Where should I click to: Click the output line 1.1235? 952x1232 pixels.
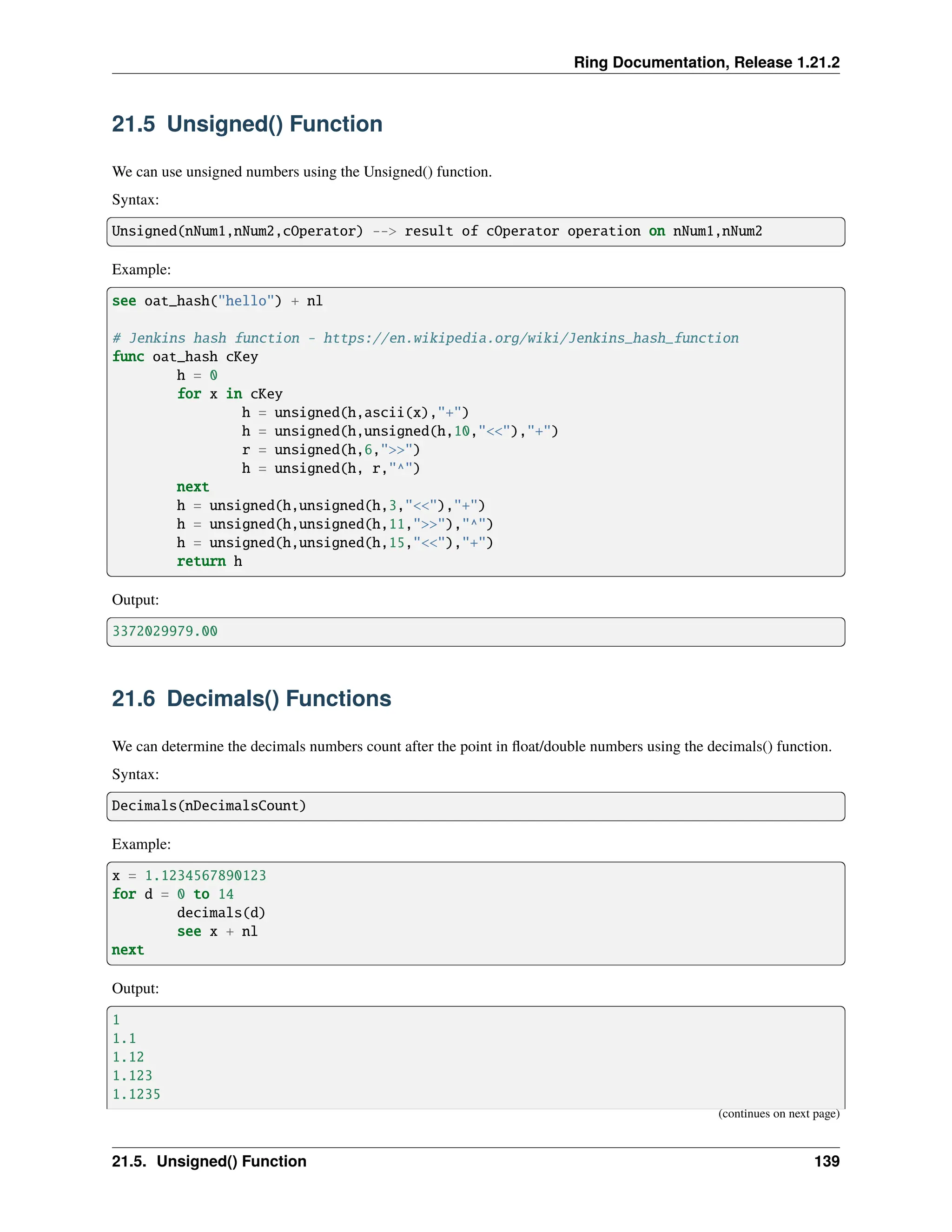(x=137, y=1094)
